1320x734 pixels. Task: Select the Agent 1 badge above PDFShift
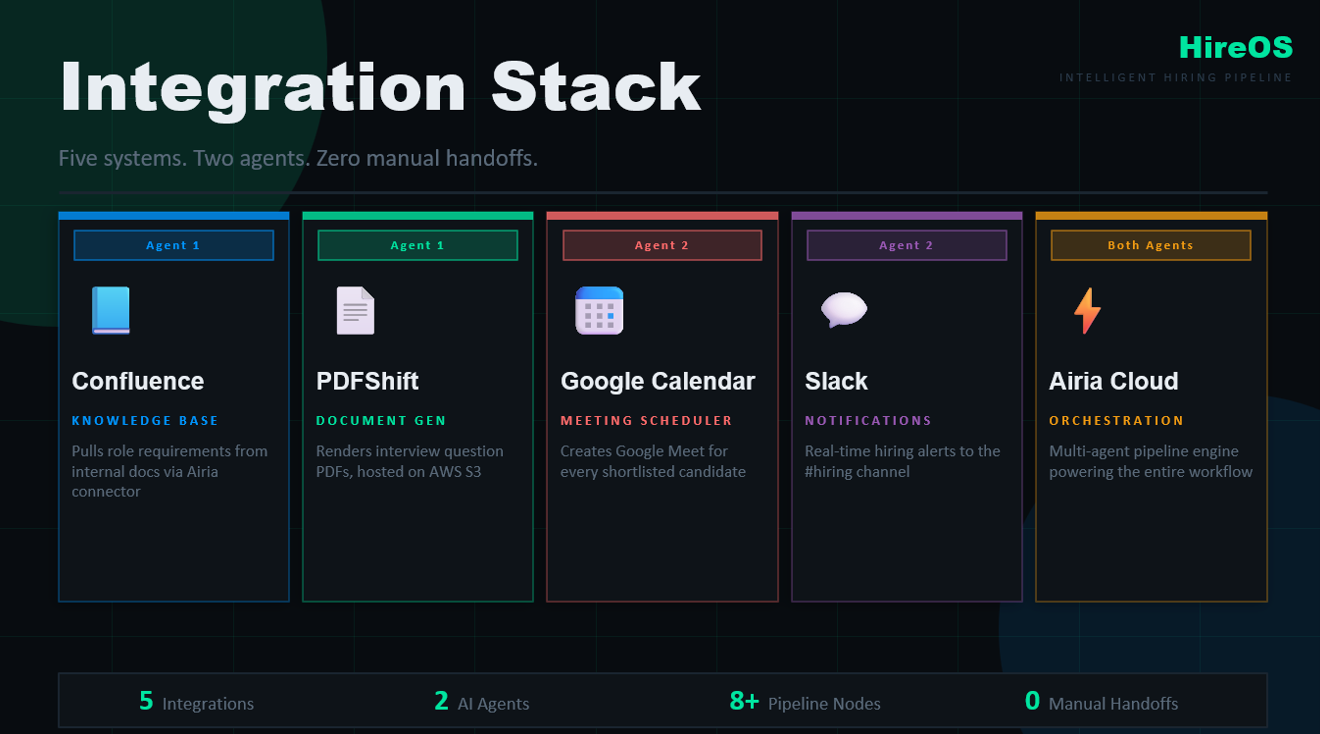pyautogui.click(x=418, y=245)
